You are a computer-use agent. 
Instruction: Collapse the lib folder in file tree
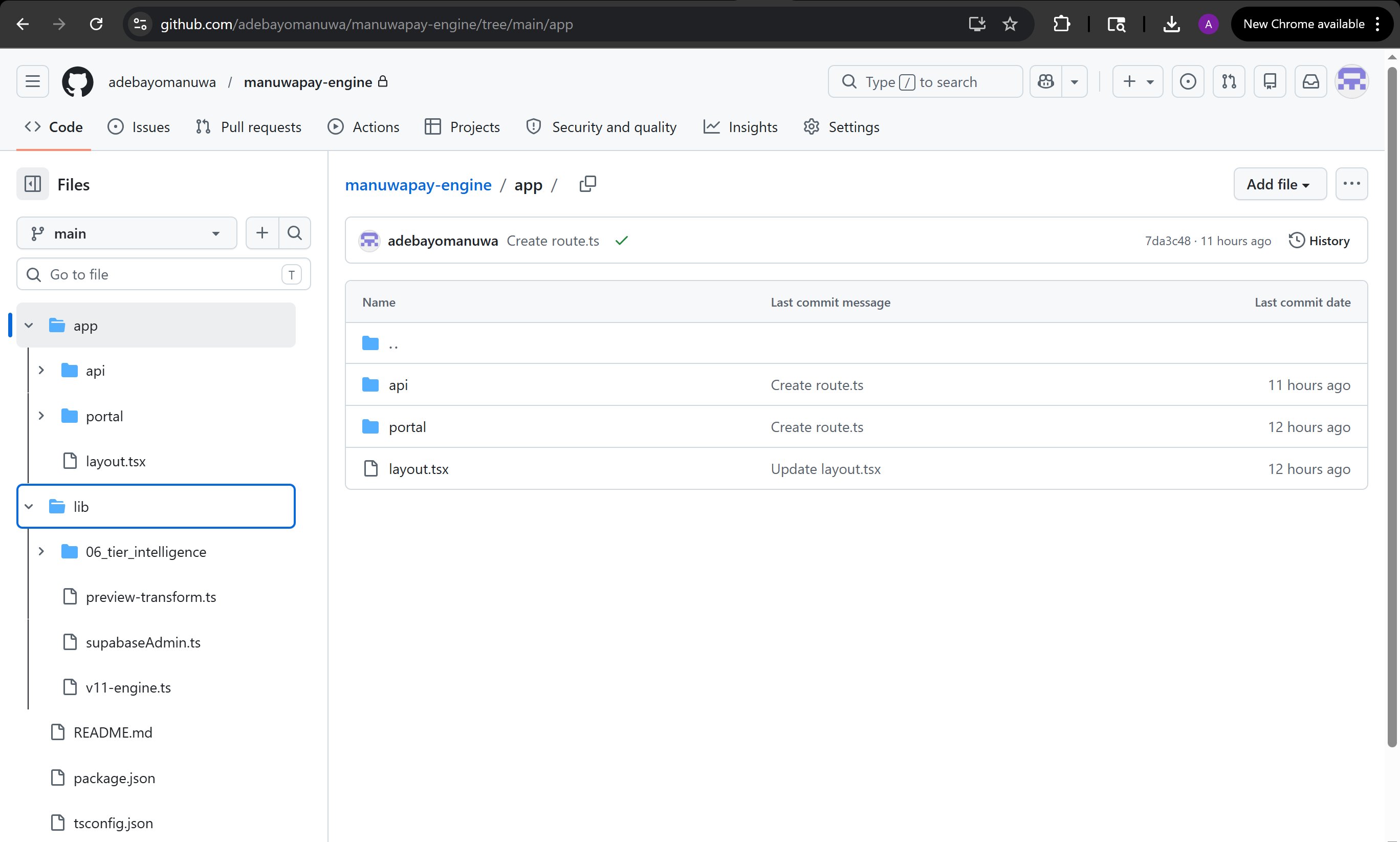(x=29, y=506)
